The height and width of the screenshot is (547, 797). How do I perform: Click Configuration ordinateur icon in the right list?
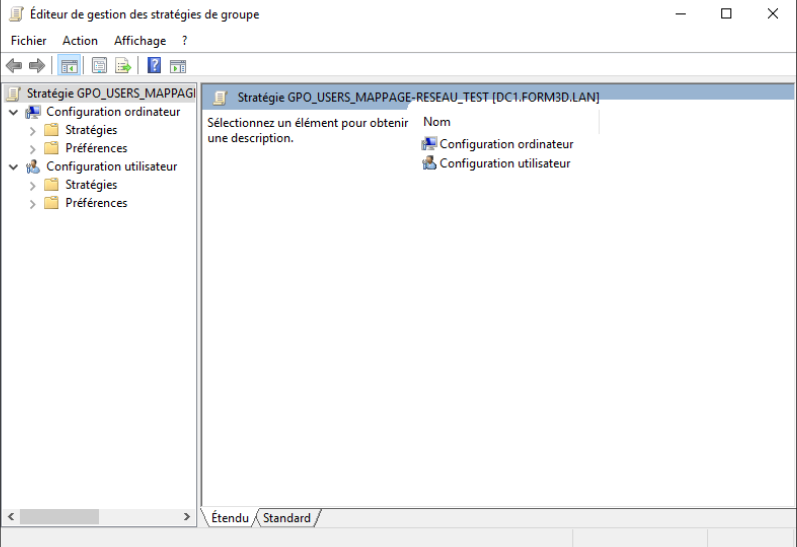429,144
